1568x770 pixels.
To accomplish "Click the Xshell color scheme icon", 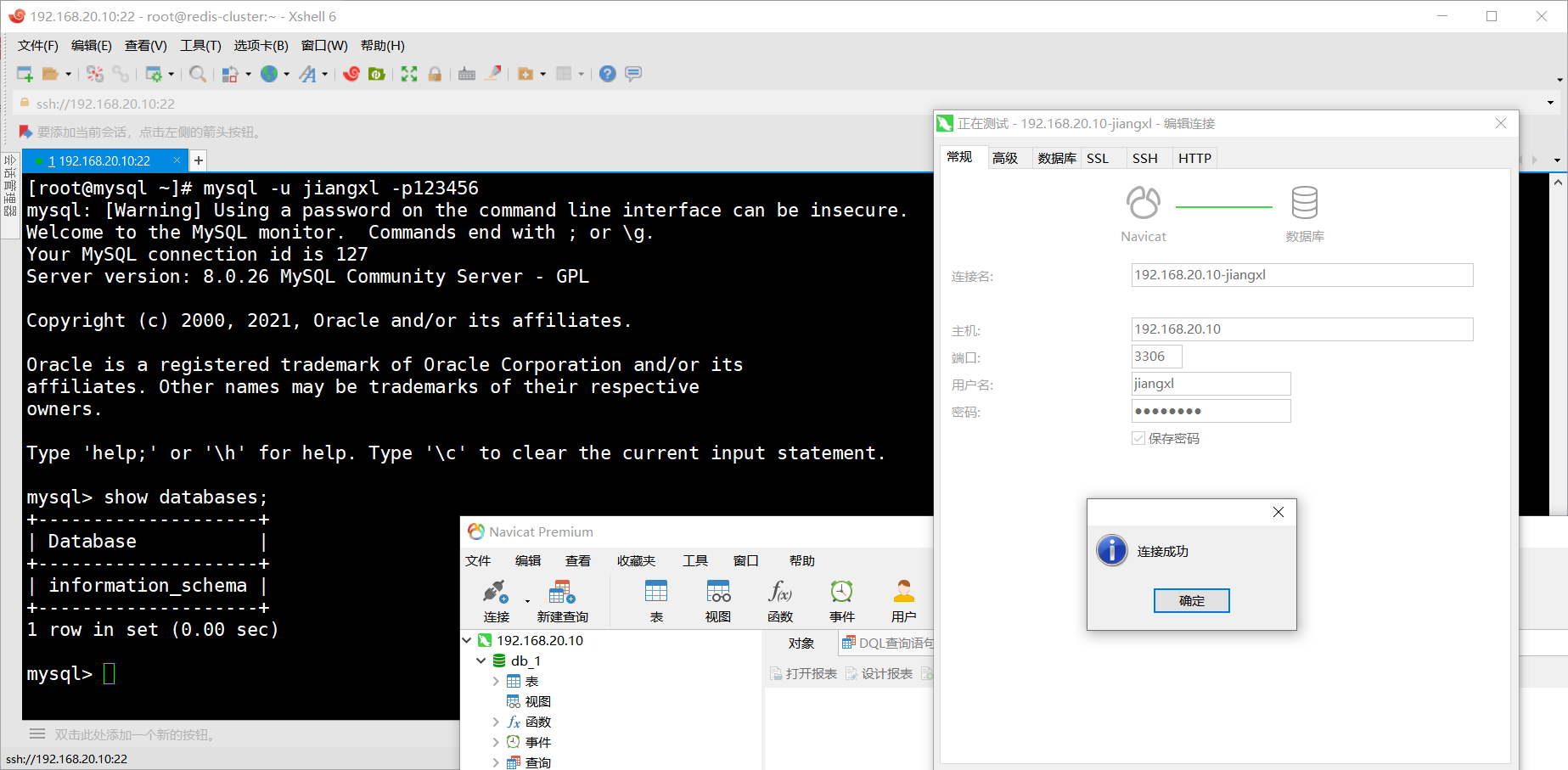I will [229, 74].
